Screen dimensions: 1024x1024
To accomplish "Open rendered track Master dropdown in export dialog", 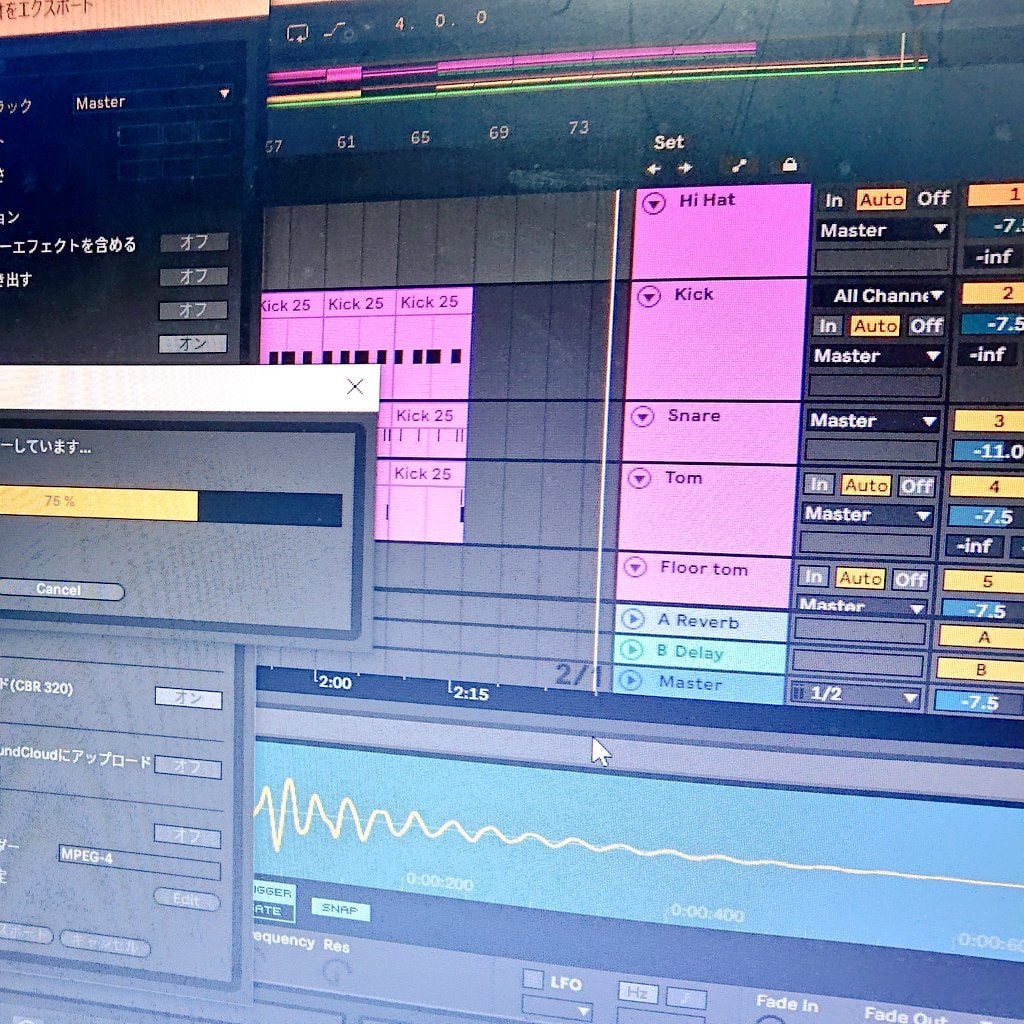I will [152, 101].
